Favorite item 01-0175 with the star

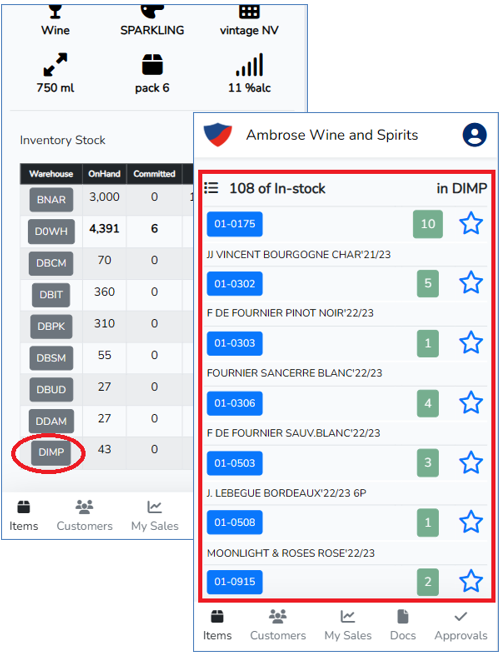pyautogui.click(x=471, y=224)
